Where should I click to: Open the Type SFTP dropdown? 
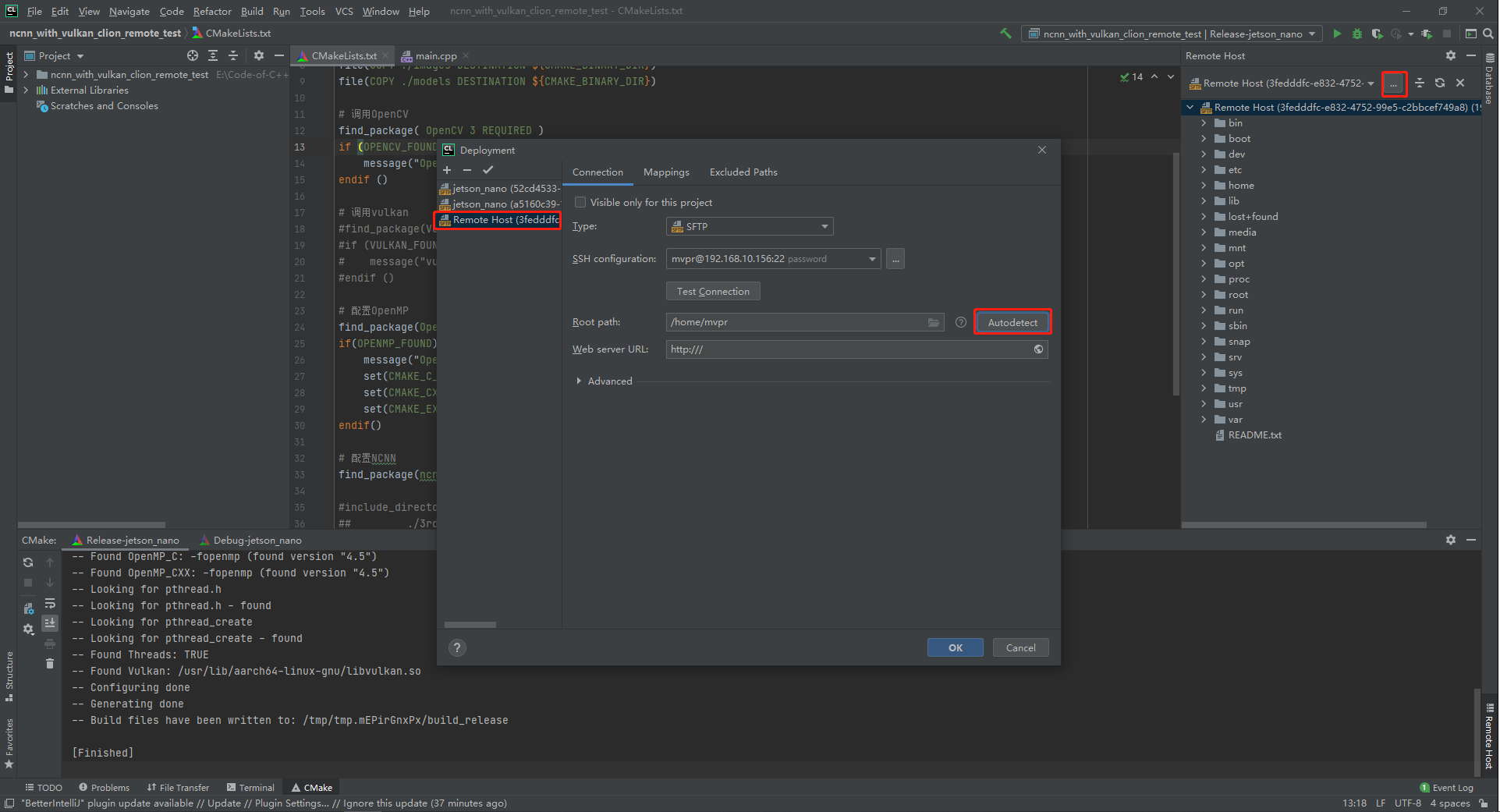pyautogui.click(x=750, y=226)
